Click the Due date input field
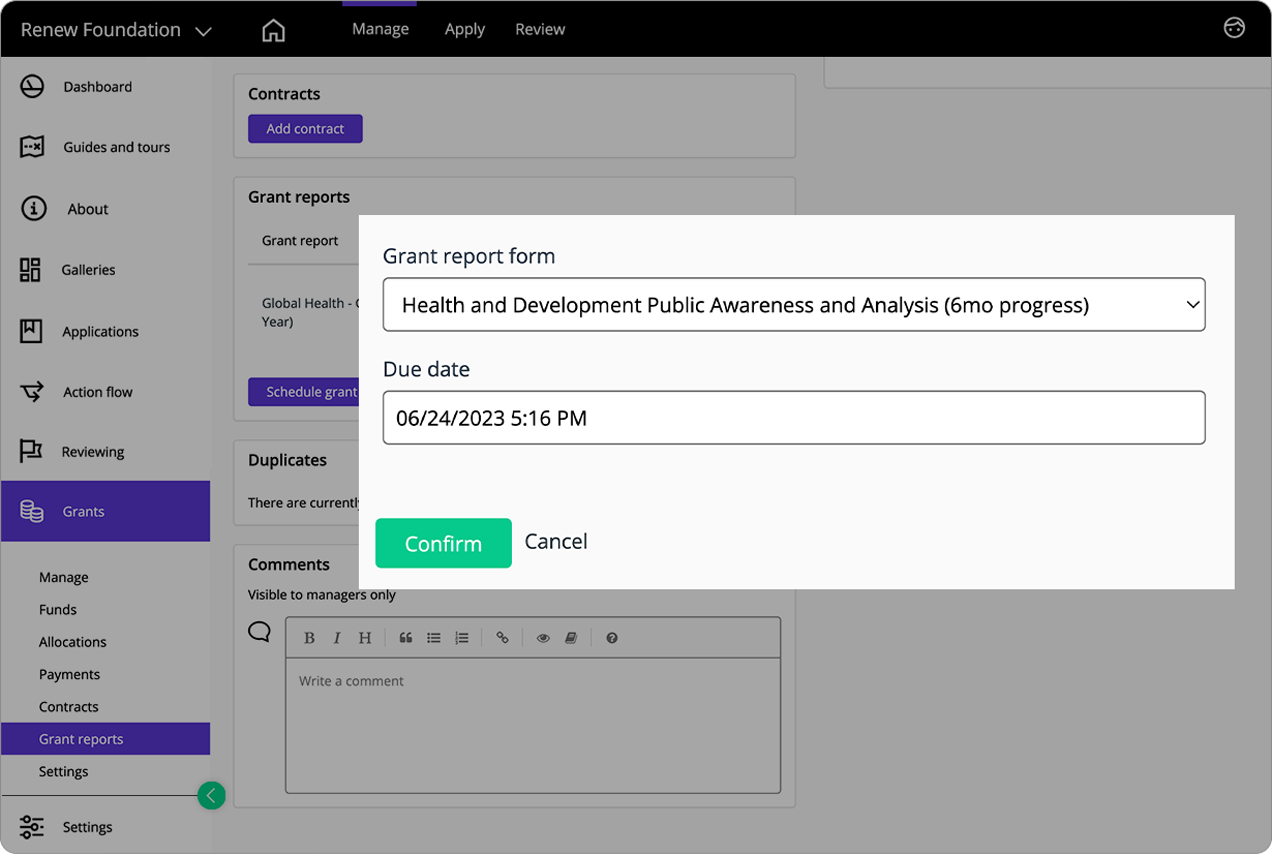The width and height of the screenshot is (1272, 856). (794, 417)
